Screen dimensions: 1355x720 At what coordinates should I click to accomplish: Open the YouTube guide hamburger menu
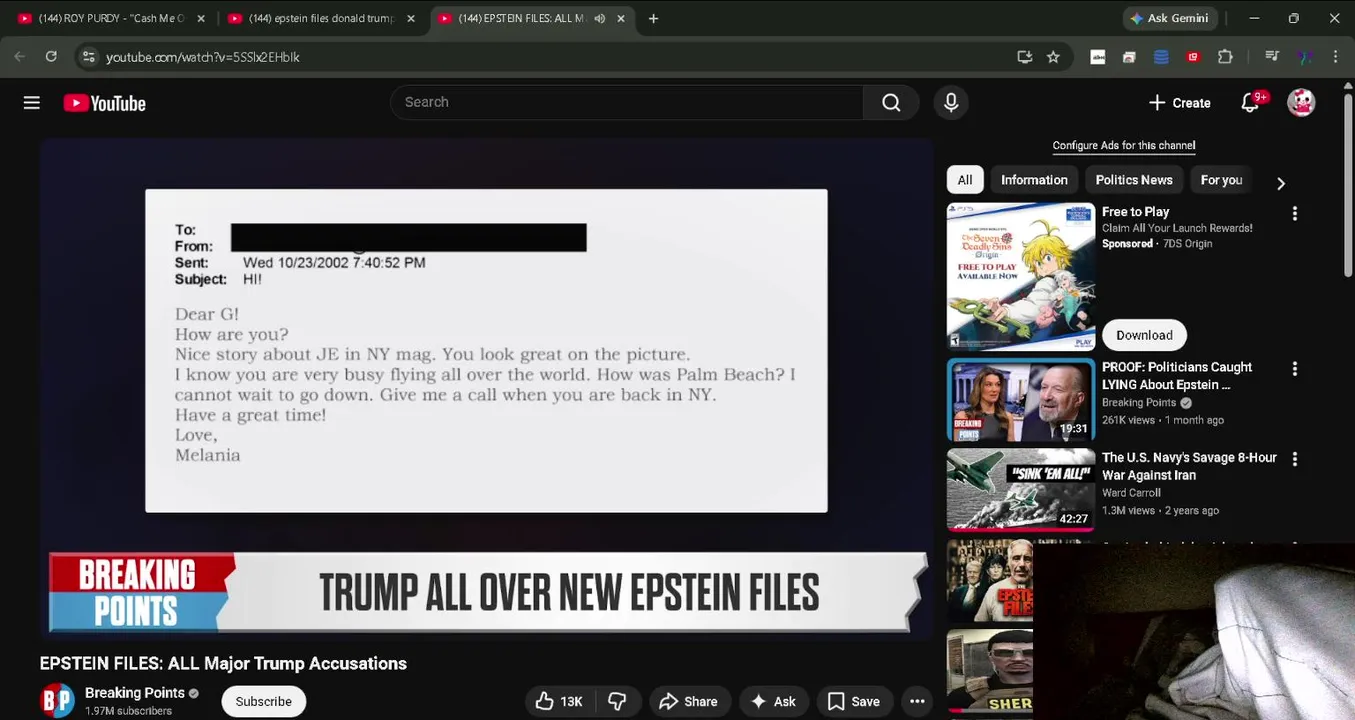32,103
